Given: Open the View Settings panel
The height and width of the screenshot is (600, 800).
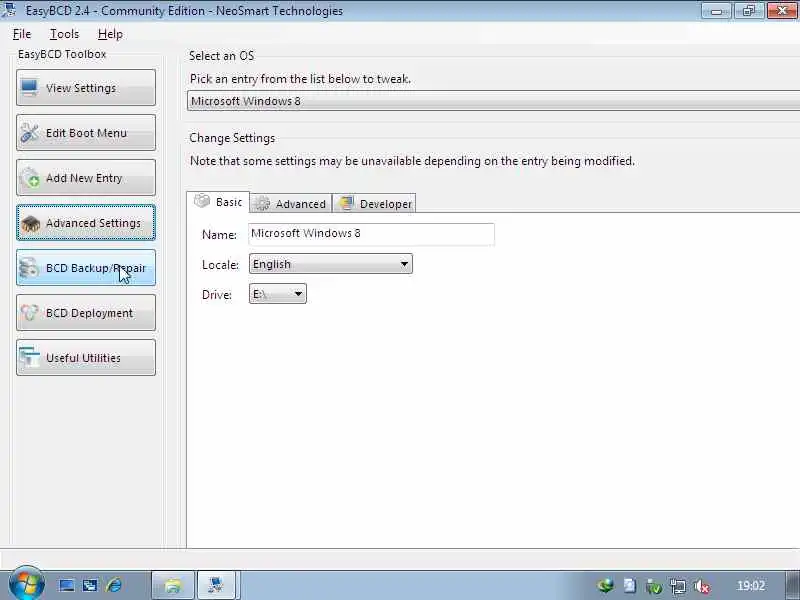Looking at the screenshot, I should 86,88.
